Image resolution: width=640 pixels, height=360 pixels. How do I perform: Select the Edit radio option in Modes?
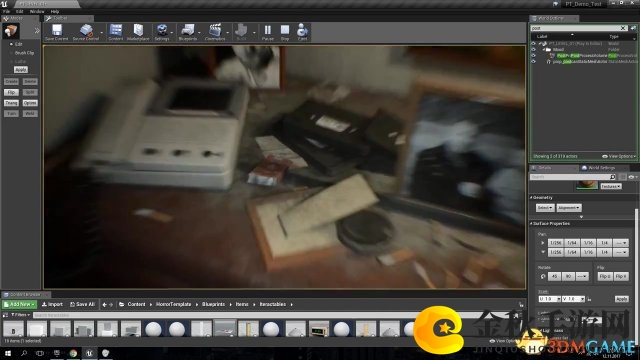[x=11, y=44]
